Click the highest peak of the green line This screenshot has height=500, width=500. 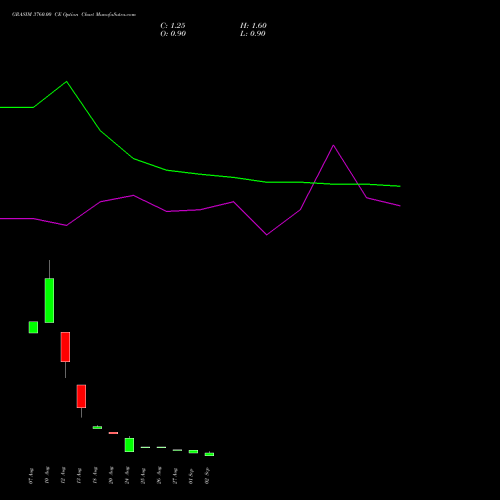coord(67,81)
